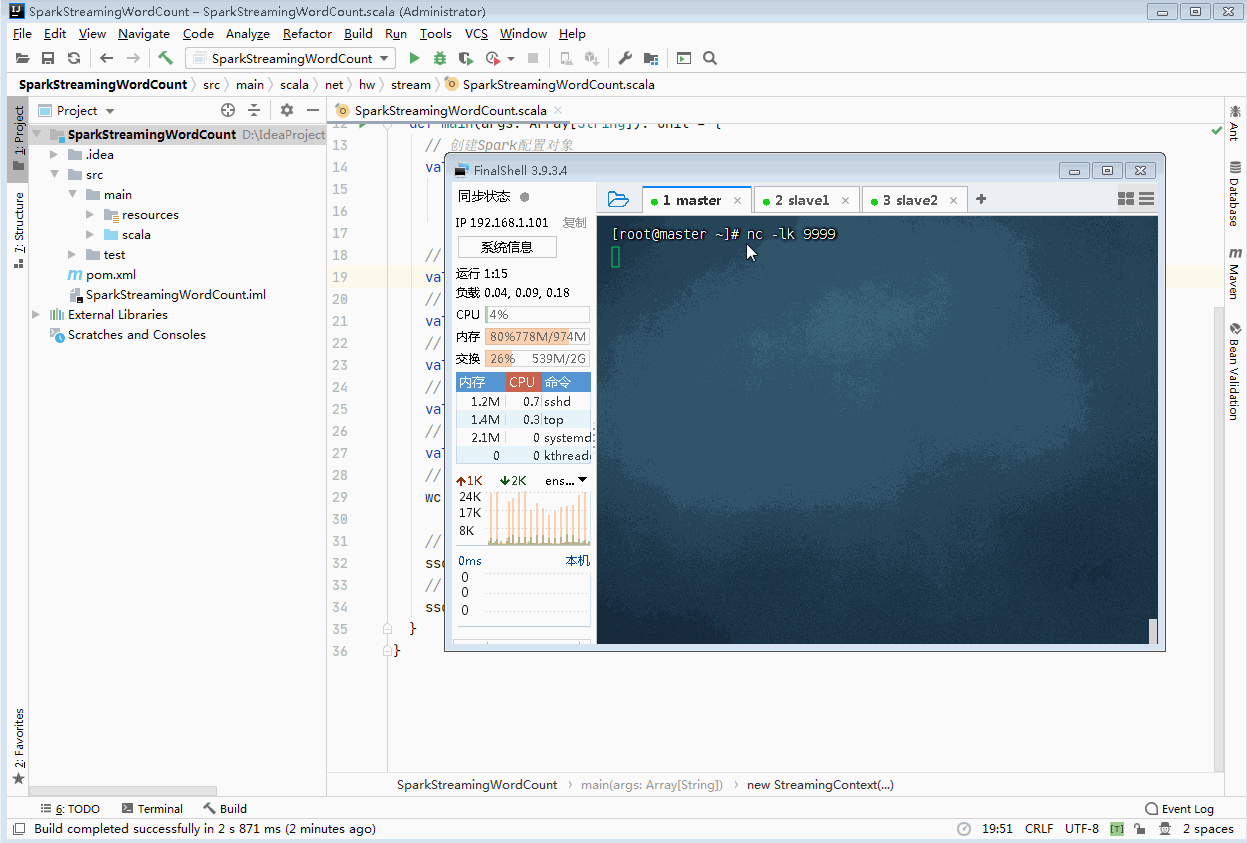Open the VCS menu
Screen dimensions: 1247x843
476,34
